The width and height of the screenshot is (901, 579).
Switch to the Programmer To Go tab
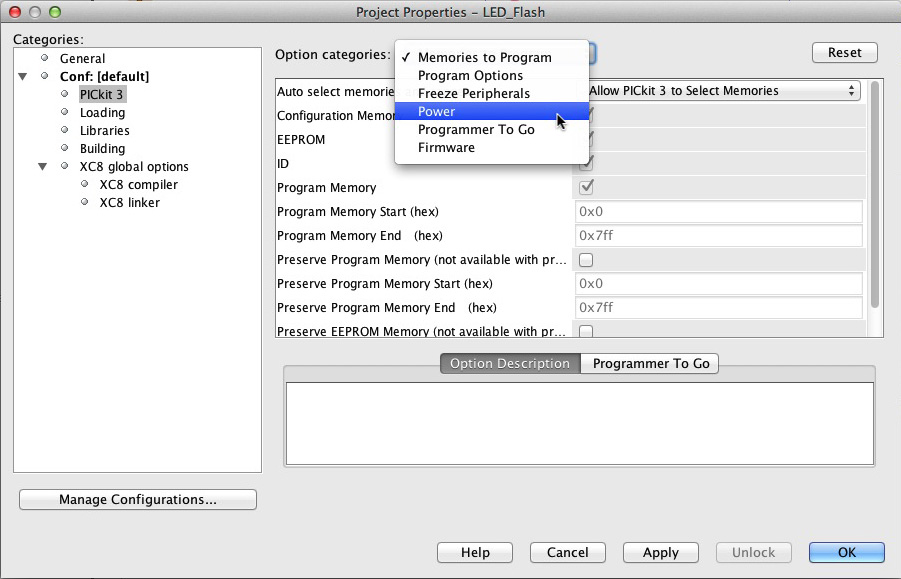click(x=650, y=364)
